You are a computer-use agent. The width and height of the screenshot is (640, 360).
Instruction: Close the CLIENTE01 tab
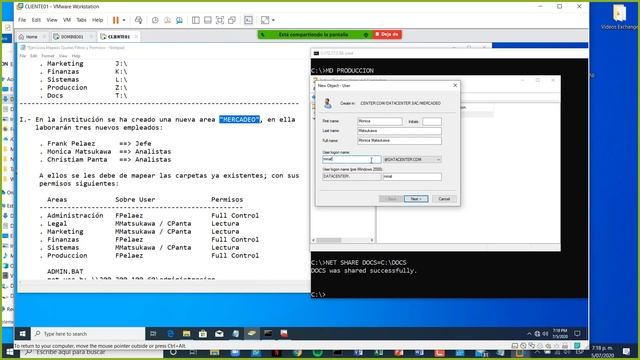(x=136, y=37)
